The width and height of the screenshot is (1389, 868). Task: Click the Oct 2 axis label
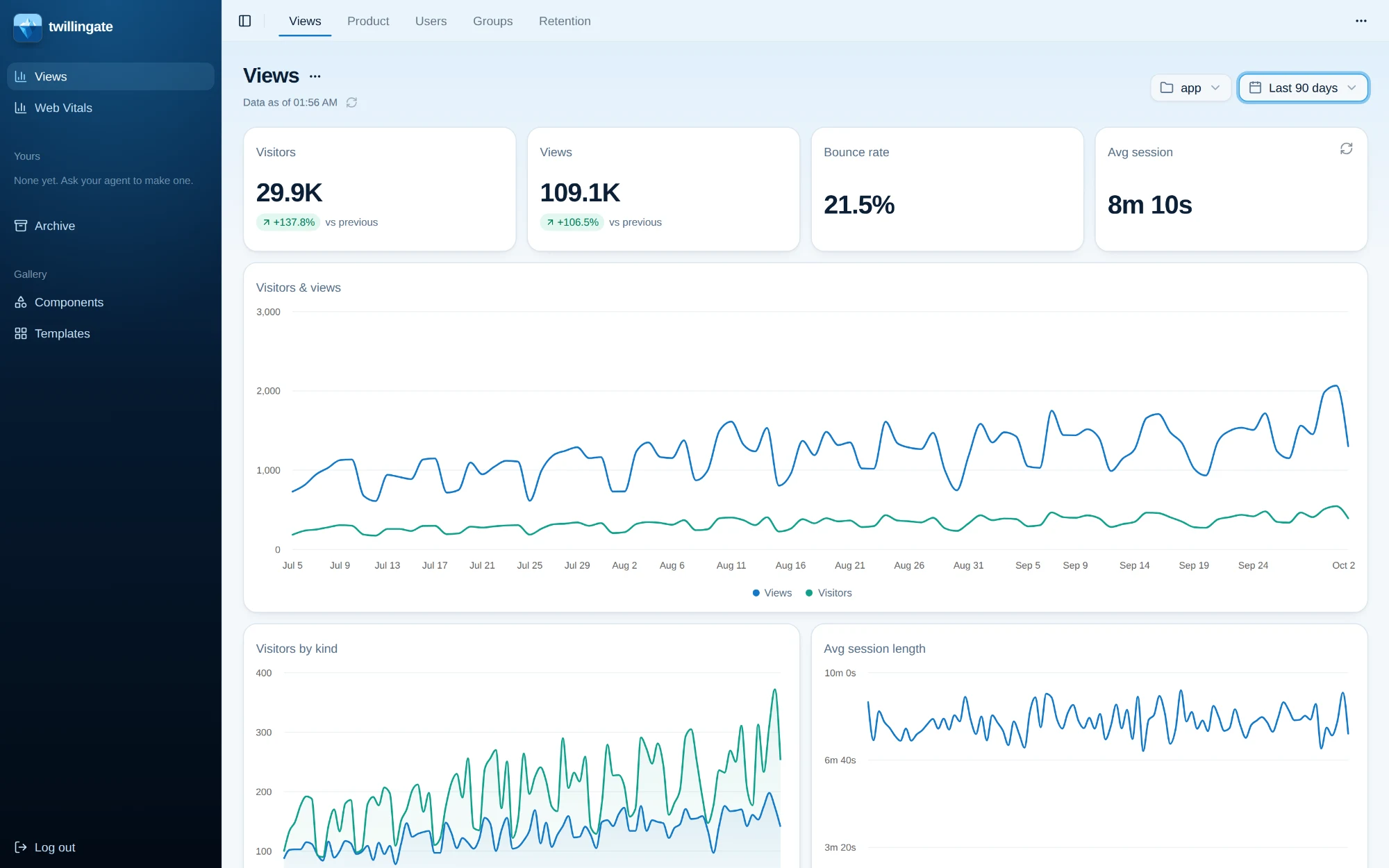1343,565
